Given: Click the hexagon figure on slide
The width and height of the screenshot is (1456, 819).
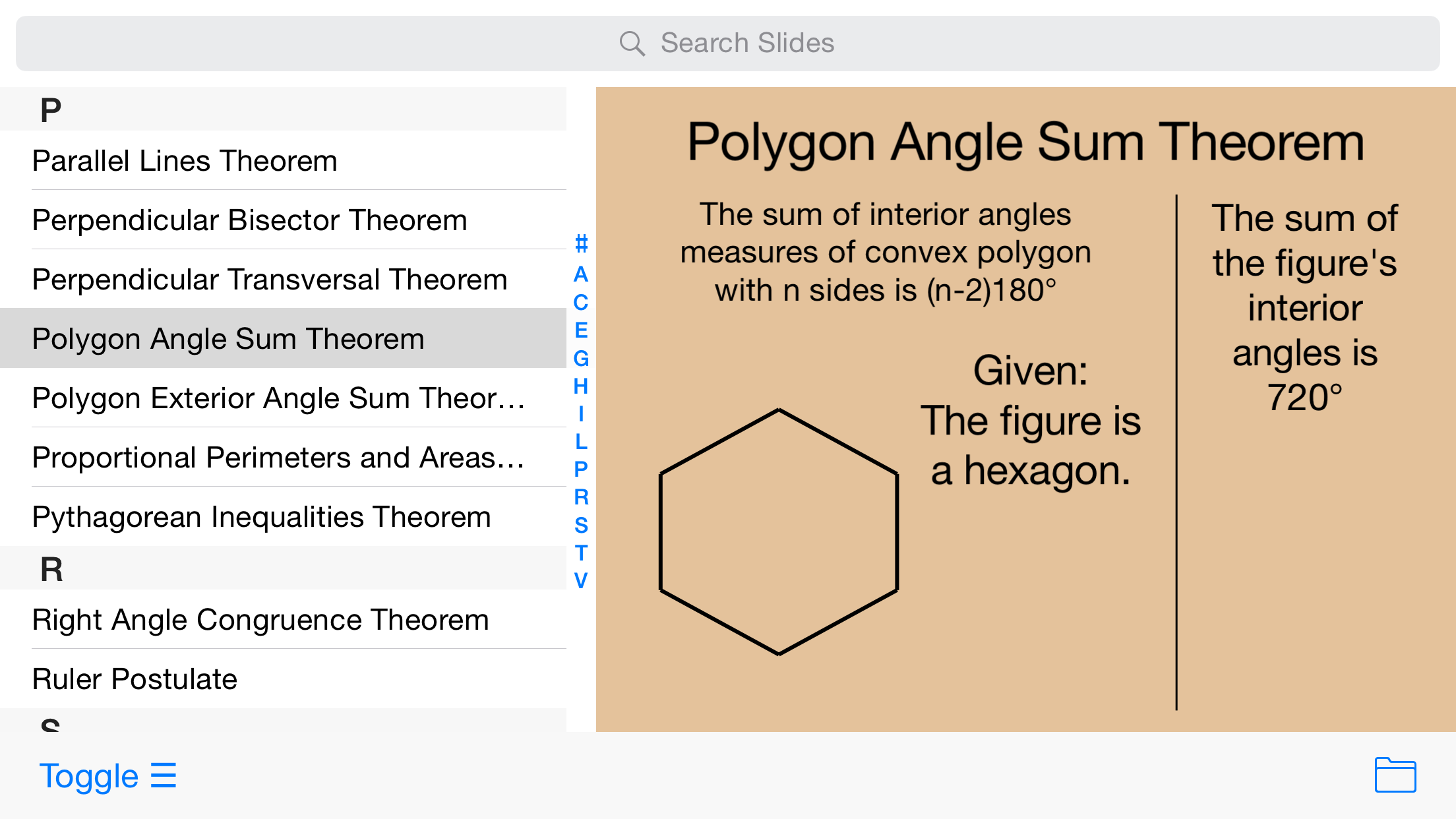Looking at the screenshot, I should (779, 531).
